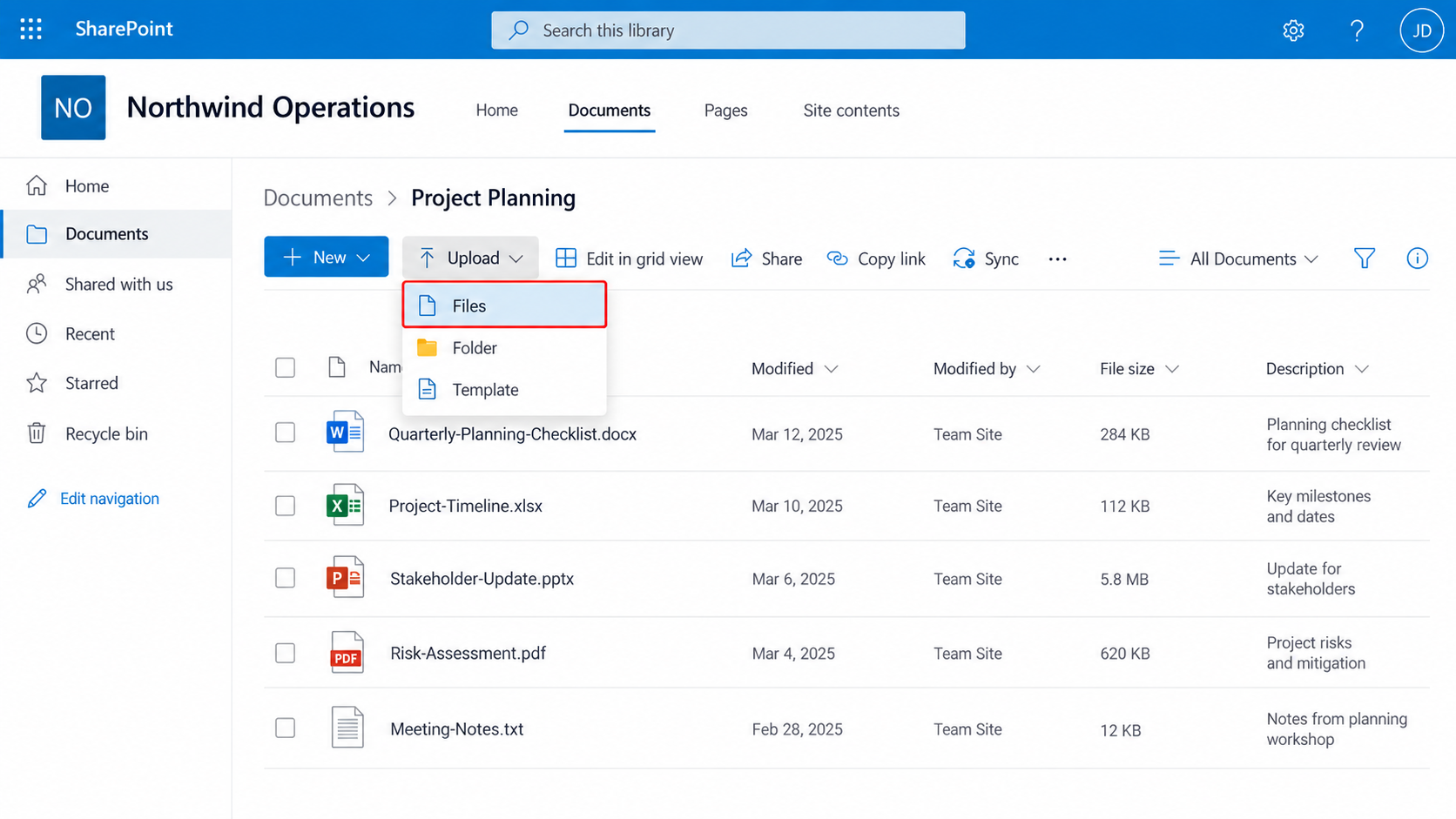Click the file type column header icon
The width and height of the screenshot is (1456, 819).
(337, 367)
